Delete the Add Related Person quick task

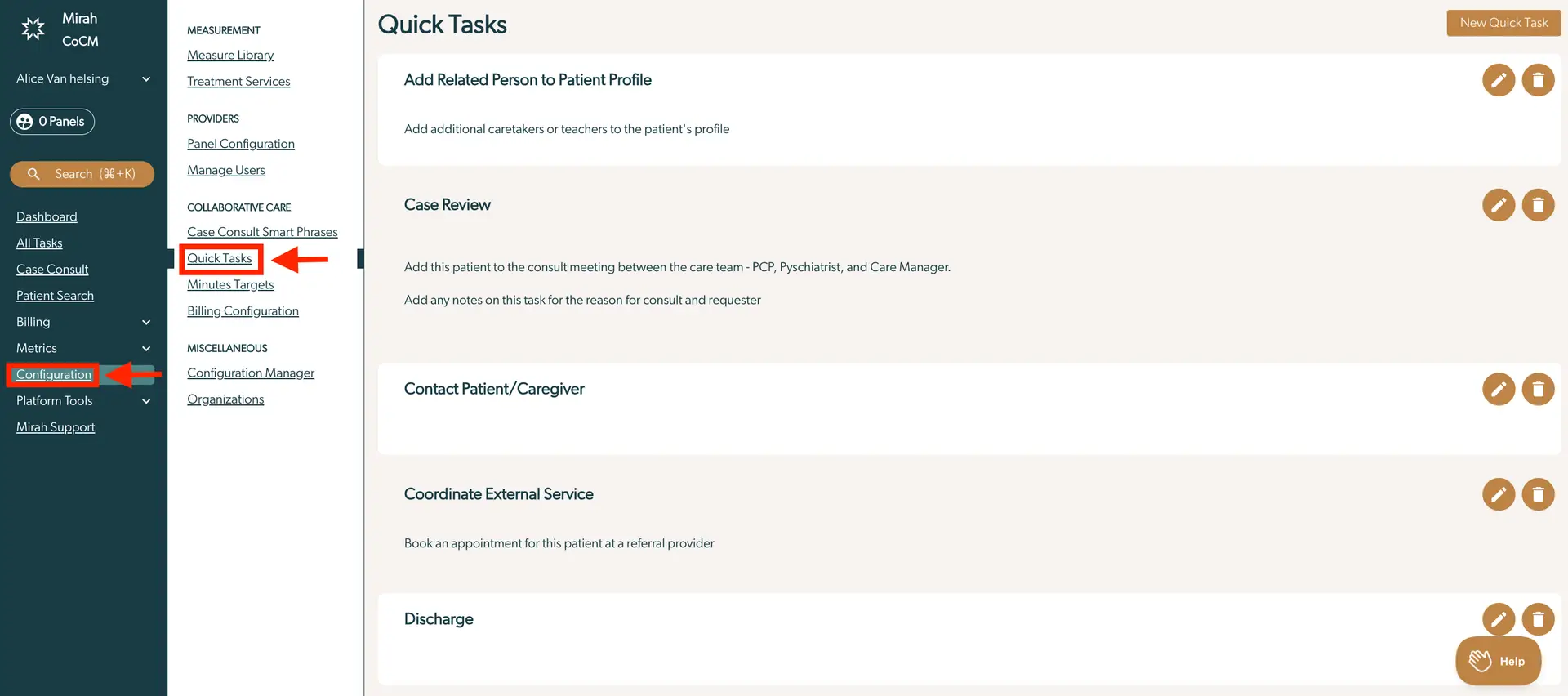point(1538,80)
